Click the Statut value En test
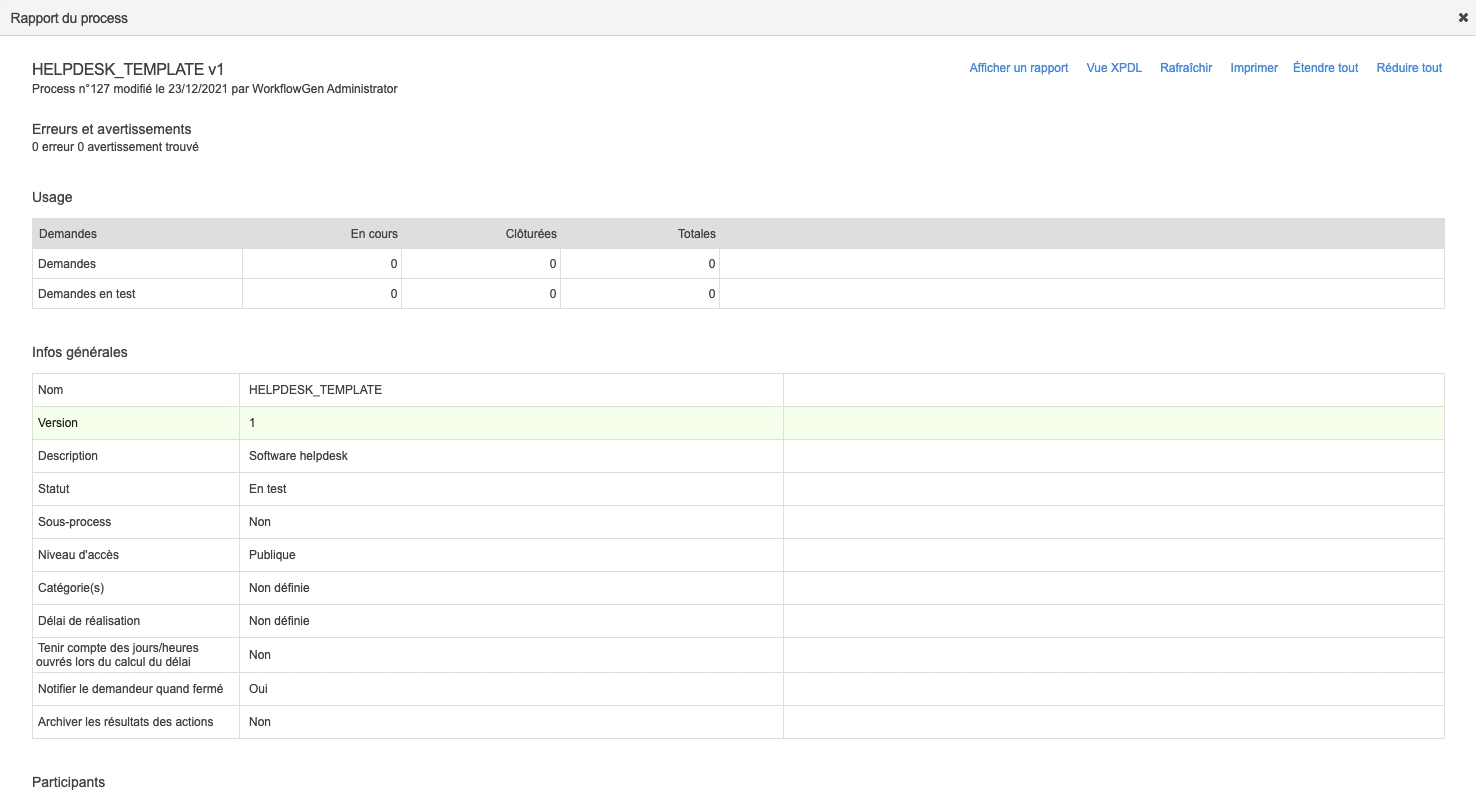The height and width of the screenshot is (795, 1476). (x=267, y=489)
